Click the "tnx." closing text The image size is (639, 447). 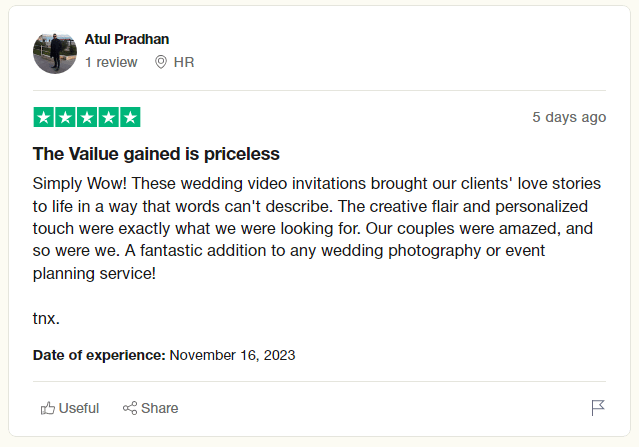(x=46, y=319)
